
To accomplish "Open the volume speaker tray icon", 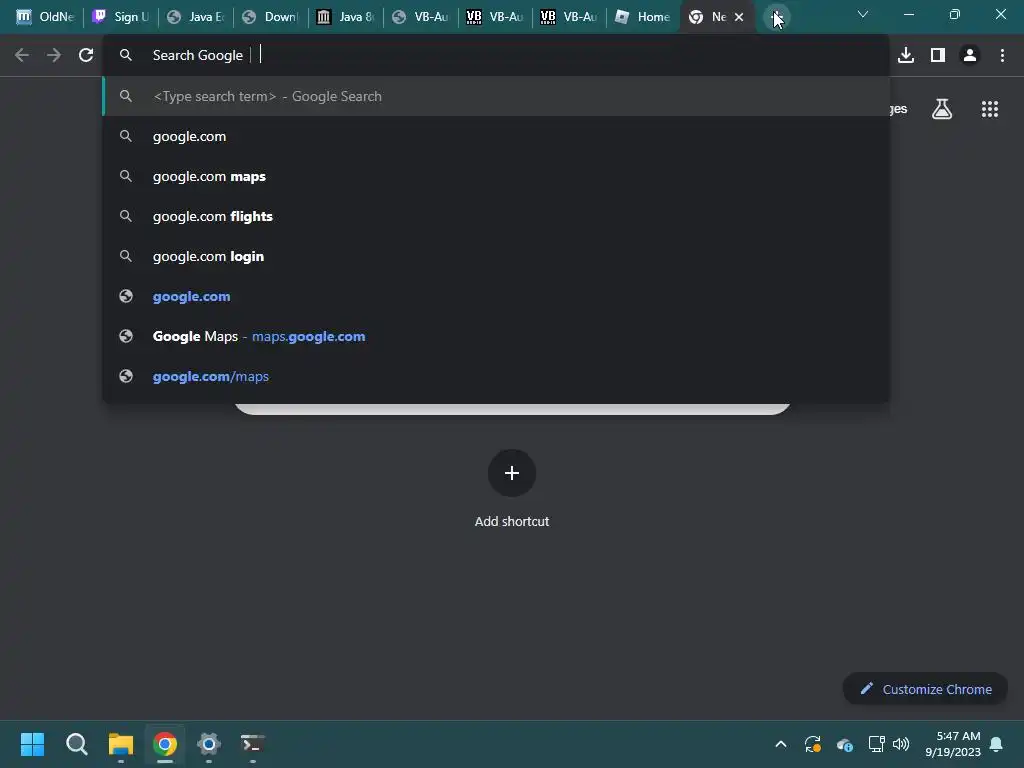I will 901,744.
